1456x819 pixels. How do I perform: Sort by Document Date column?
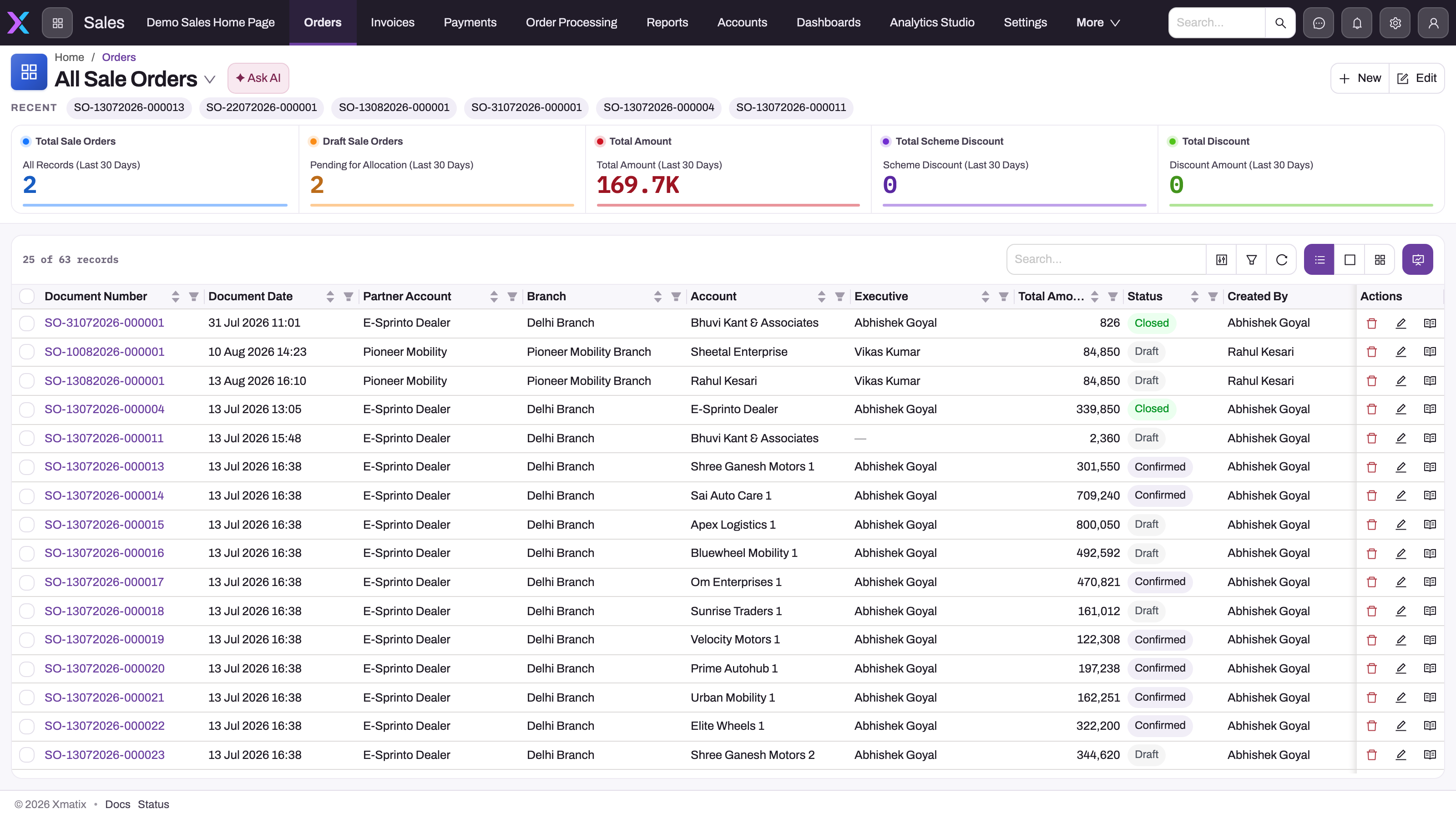330,296
